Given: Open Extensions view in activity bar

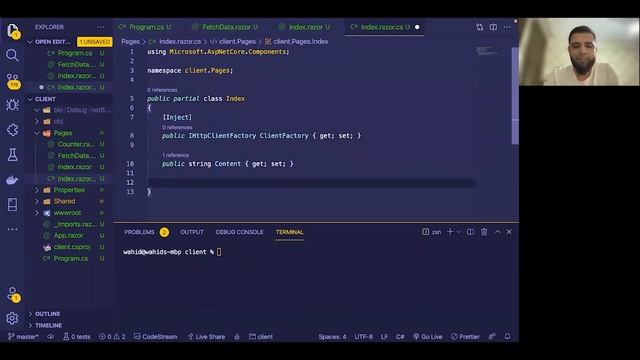Looking at the screenshot, I should pos(12,130).
